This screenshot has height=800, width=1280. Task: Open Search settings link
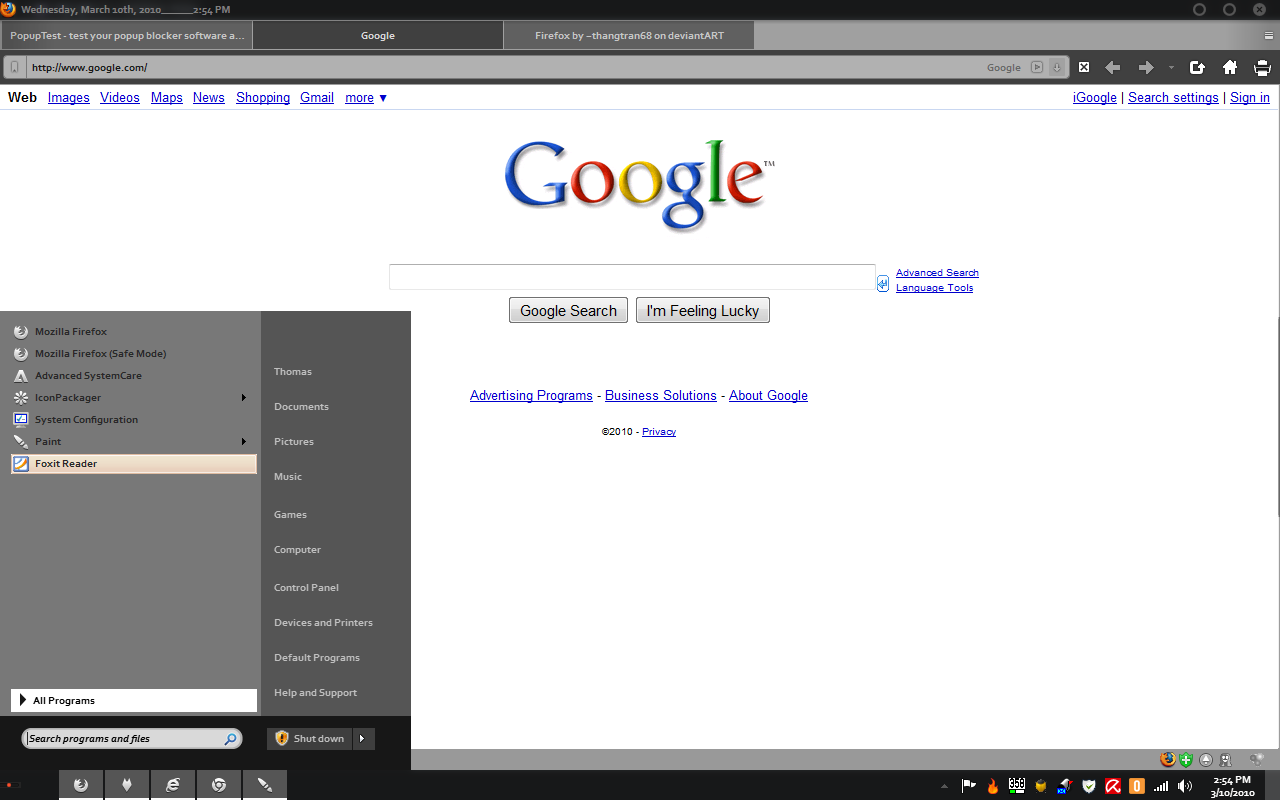(1173, 97)
